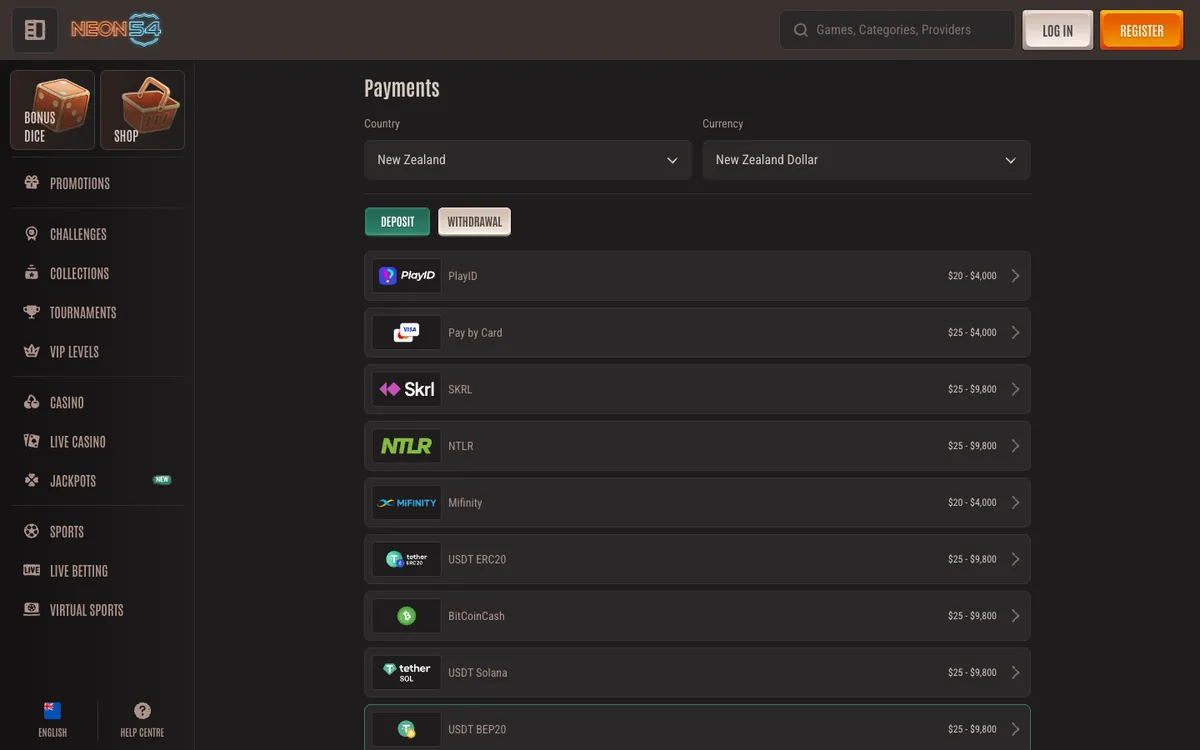Viewport: 1200px width, 750px height.
Task: Expand the Mifinity row chevron
Action: [x=1015, y=503]
